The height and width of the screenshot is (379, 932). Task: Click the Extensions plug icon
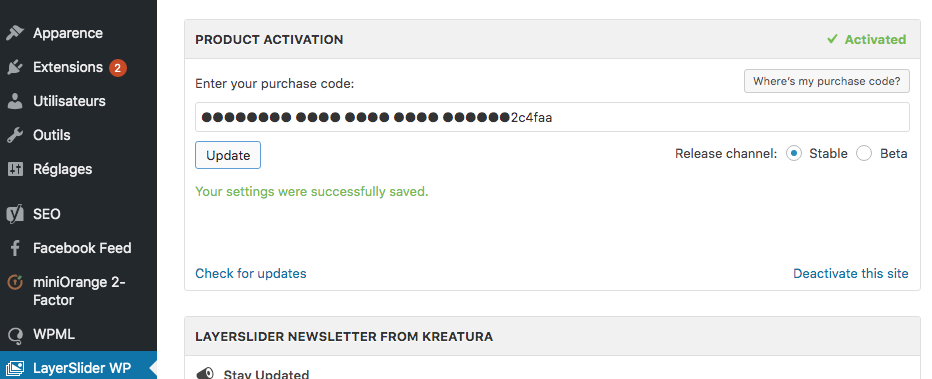(15, 67)
